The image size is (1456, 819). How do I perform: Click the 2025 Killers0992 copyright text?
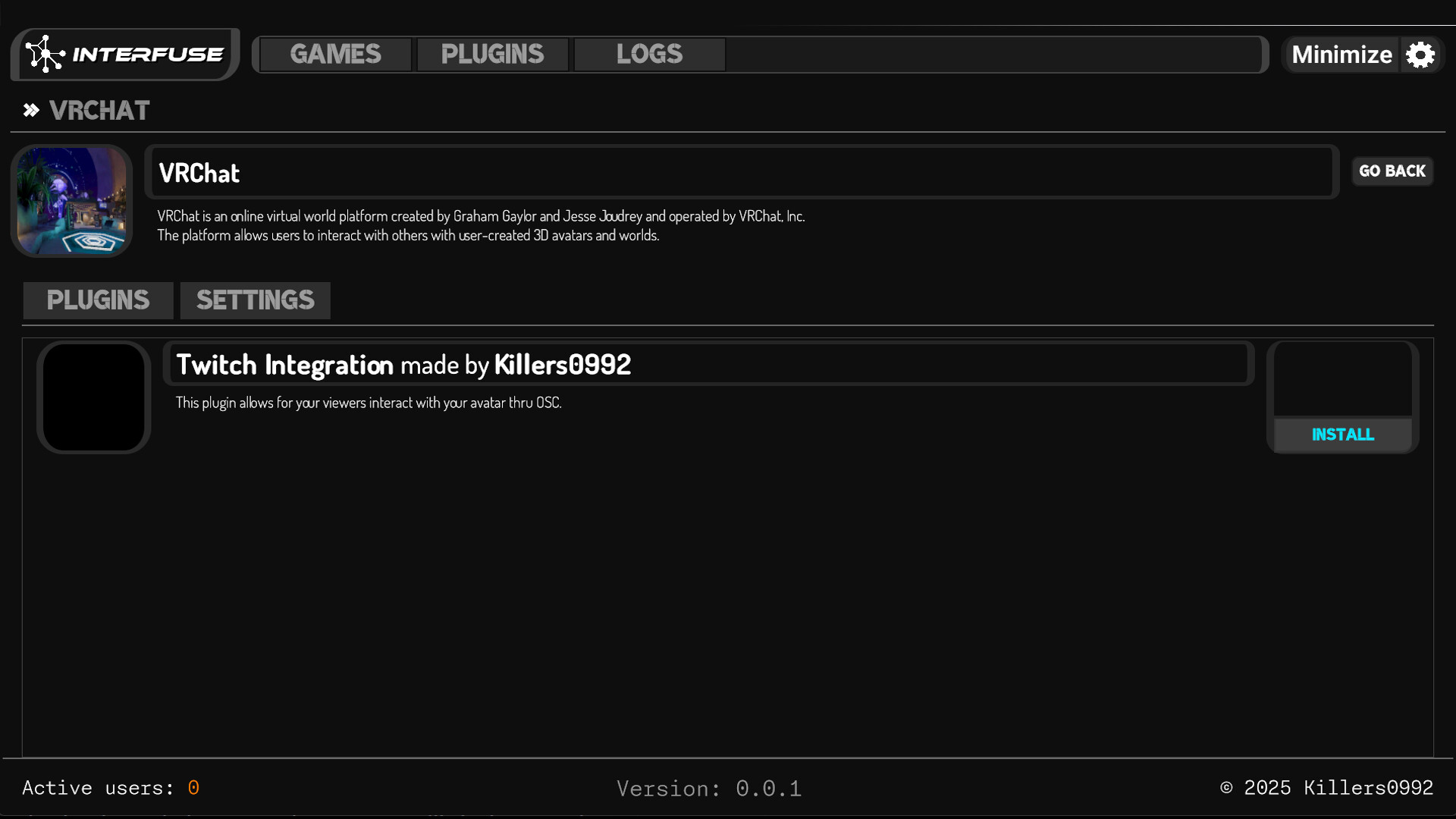coord(1326,788)
